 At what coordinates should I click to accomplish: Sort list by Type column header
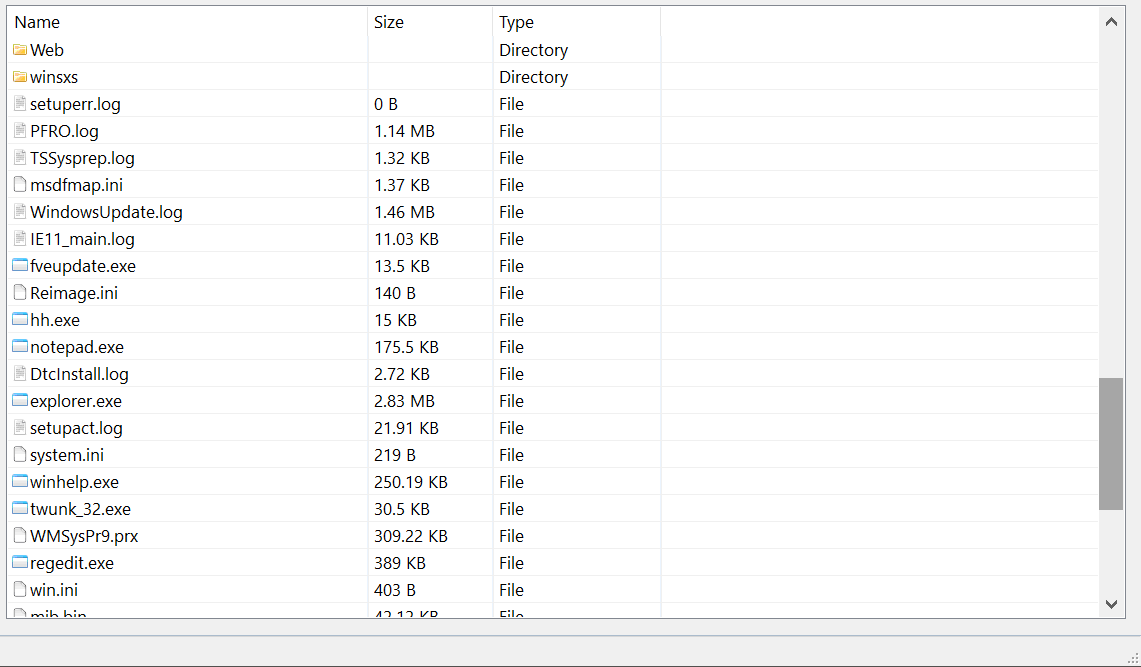tap(576, 22)
